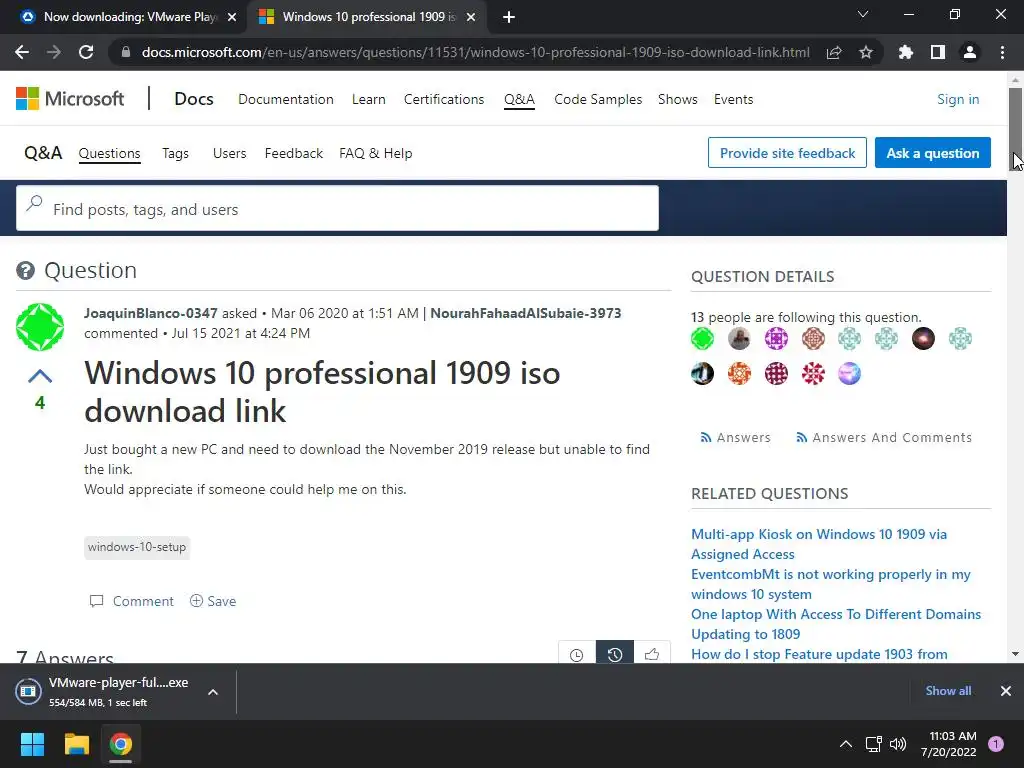Sort answers by oldest clock icon
The width and height of the screenshot is (1024, 768).
click(x=577, y=654)
